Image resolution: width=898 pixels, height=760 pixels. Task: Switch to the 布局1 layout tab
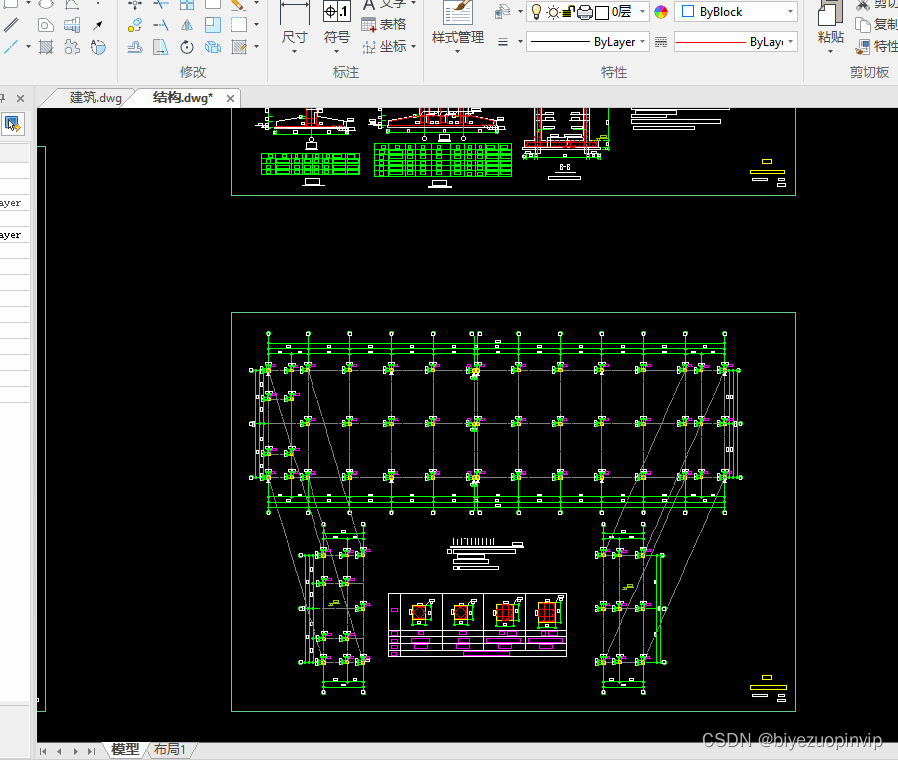tap(170, 749)
